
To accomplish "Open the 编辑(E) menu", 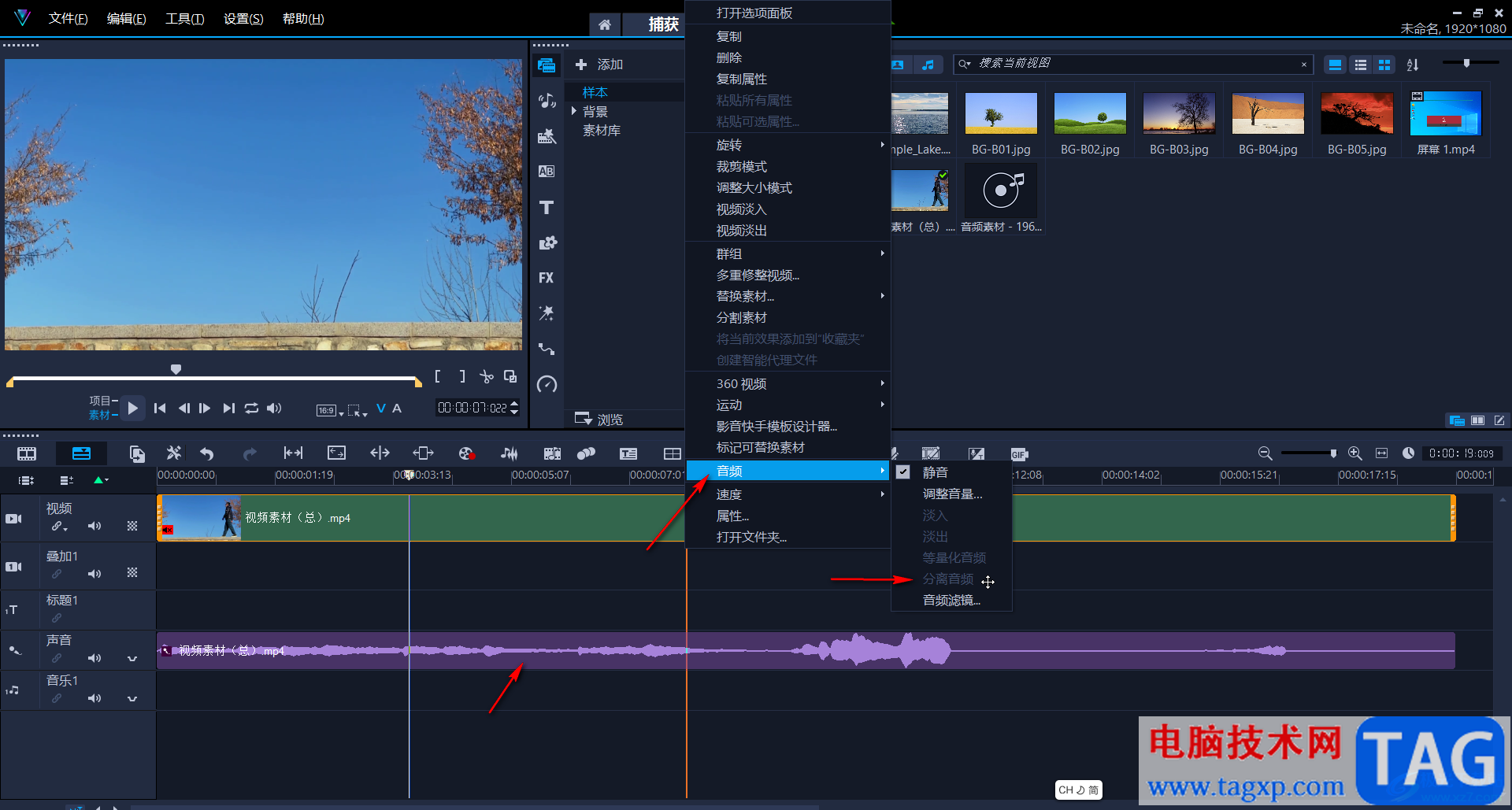I will coord(127,18).
